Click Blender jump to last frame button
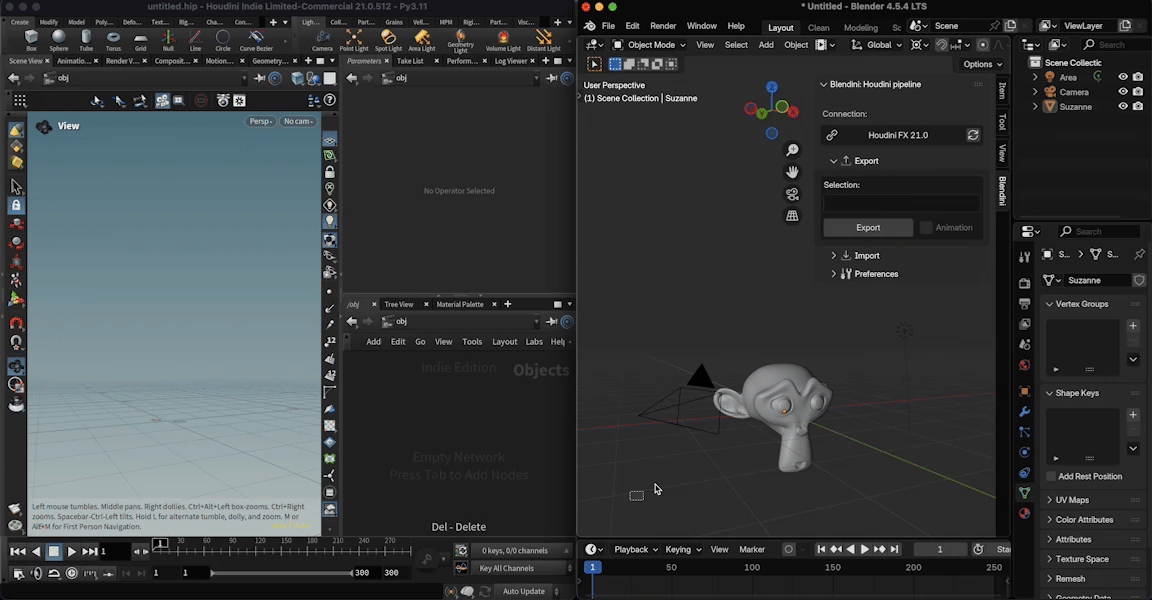1152x600 pixels. [x=894, y=549]
